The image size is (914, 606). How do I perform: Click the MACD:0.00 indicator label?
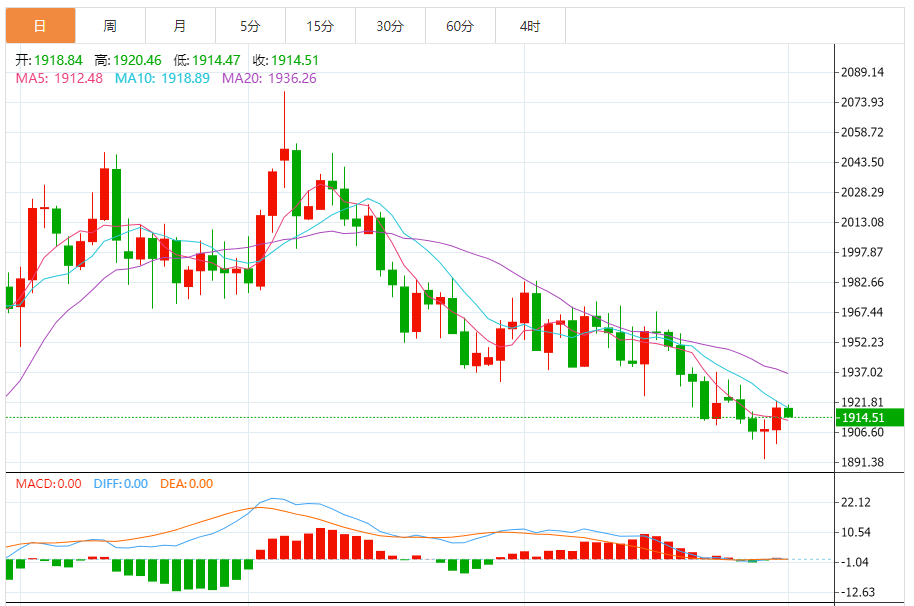tap(48, 484)
